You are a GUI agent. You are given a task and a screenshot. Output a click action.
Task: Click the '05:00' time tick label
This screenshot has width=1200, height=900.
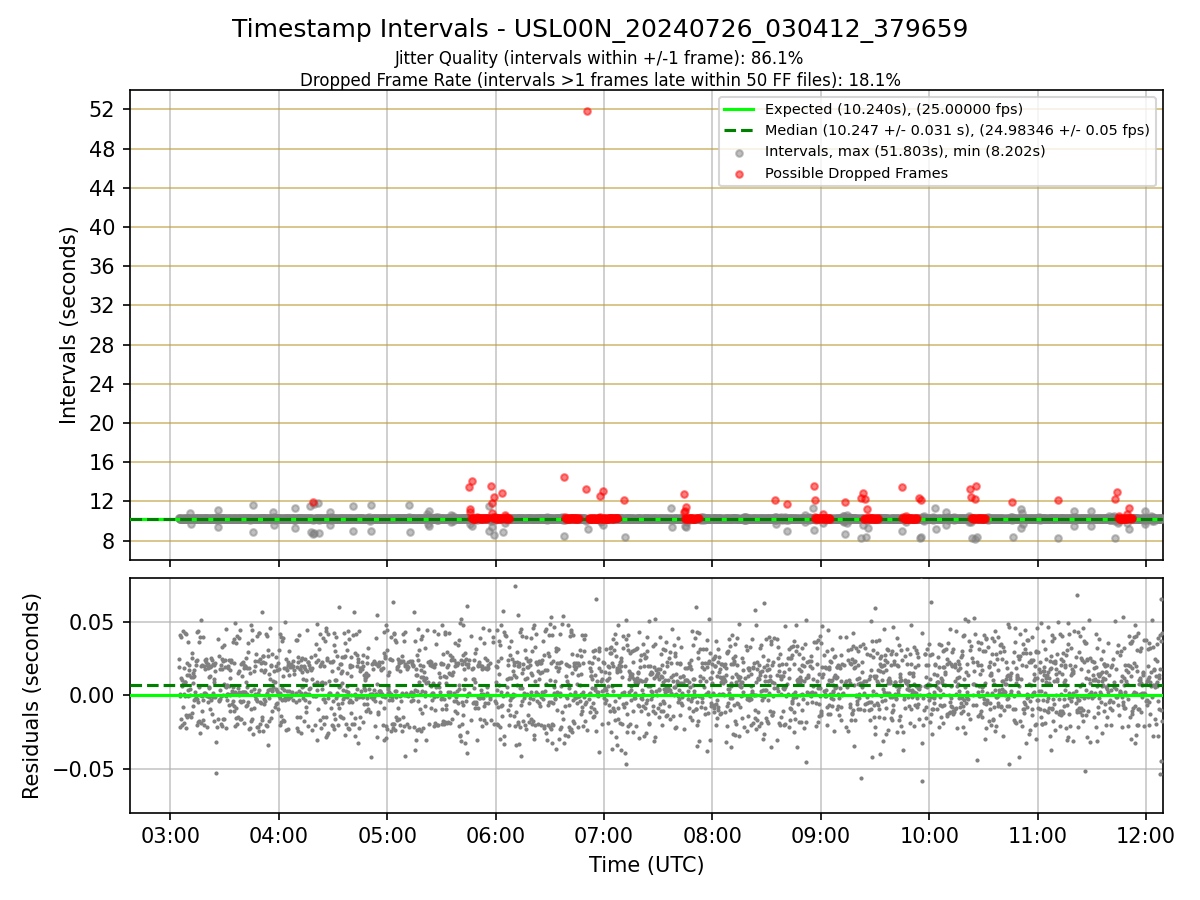pos(387,835)
